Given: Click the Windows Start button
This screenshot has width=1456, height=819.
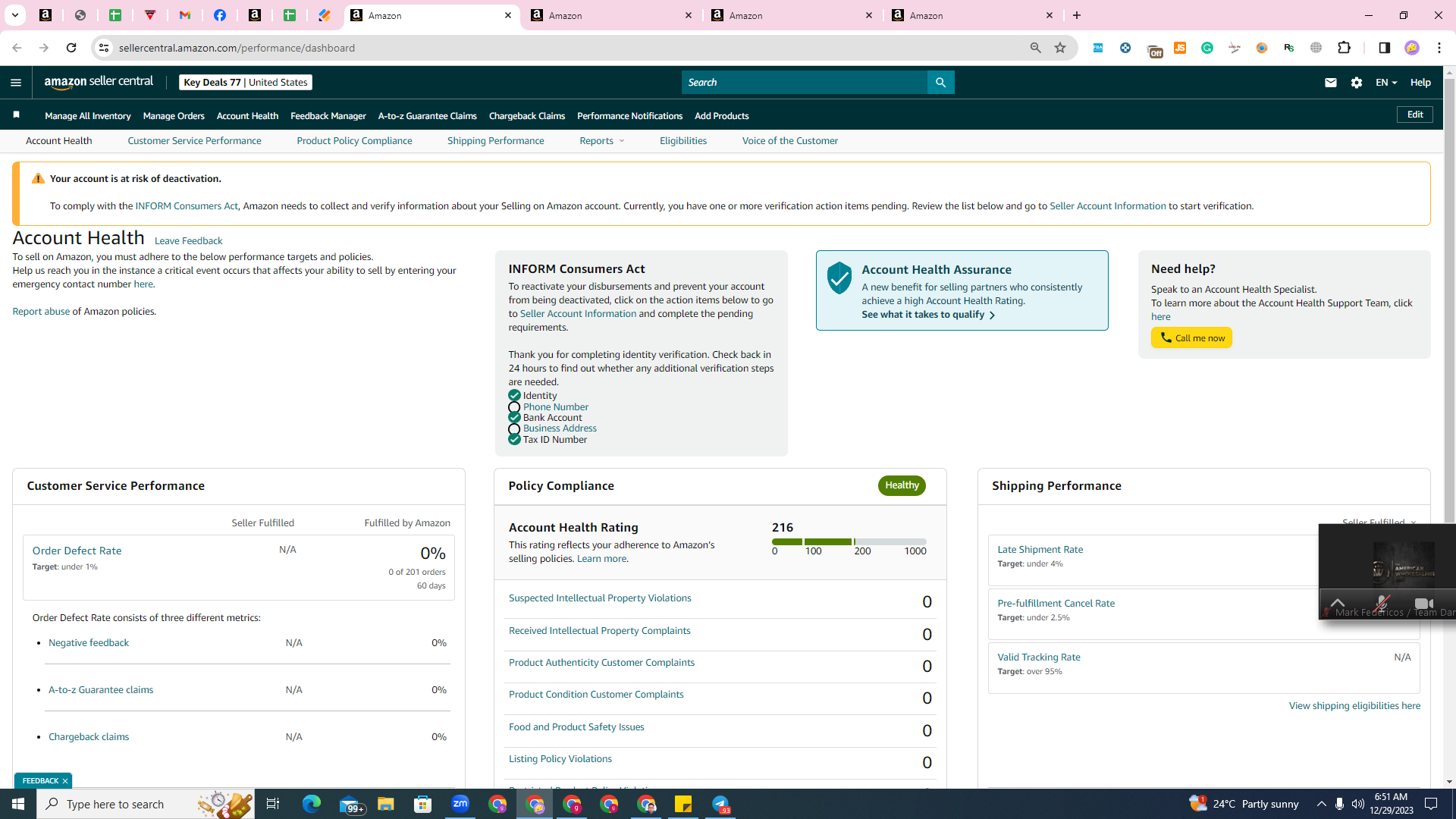Looking at the screenshot, I should (x=18, y=804).
